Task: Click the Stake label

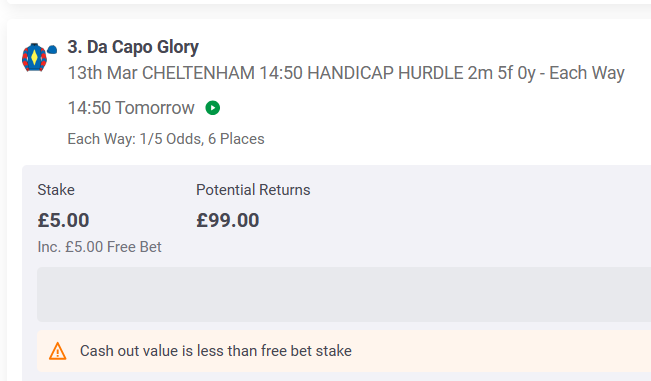Action: (x=56, y=190)
